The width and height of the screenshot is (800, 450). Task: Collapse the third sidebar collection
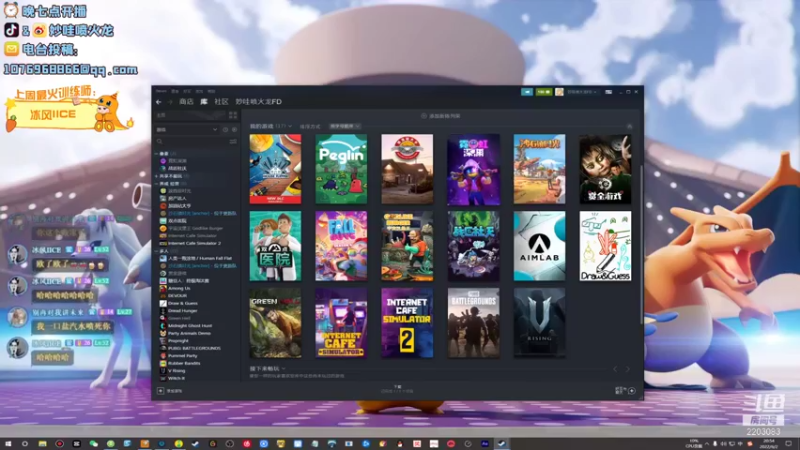click(157, 184)
